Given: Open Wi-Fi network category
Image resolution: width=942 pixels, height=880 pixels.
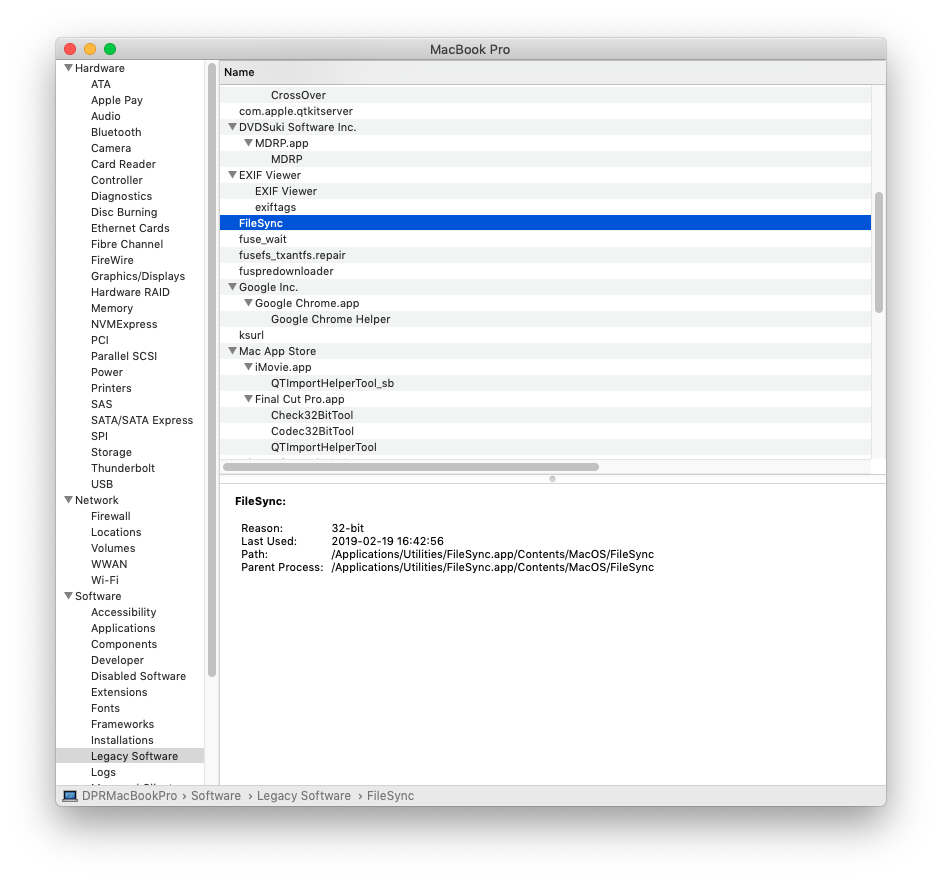Looking at the screenshot, I should tap(105, 580).
